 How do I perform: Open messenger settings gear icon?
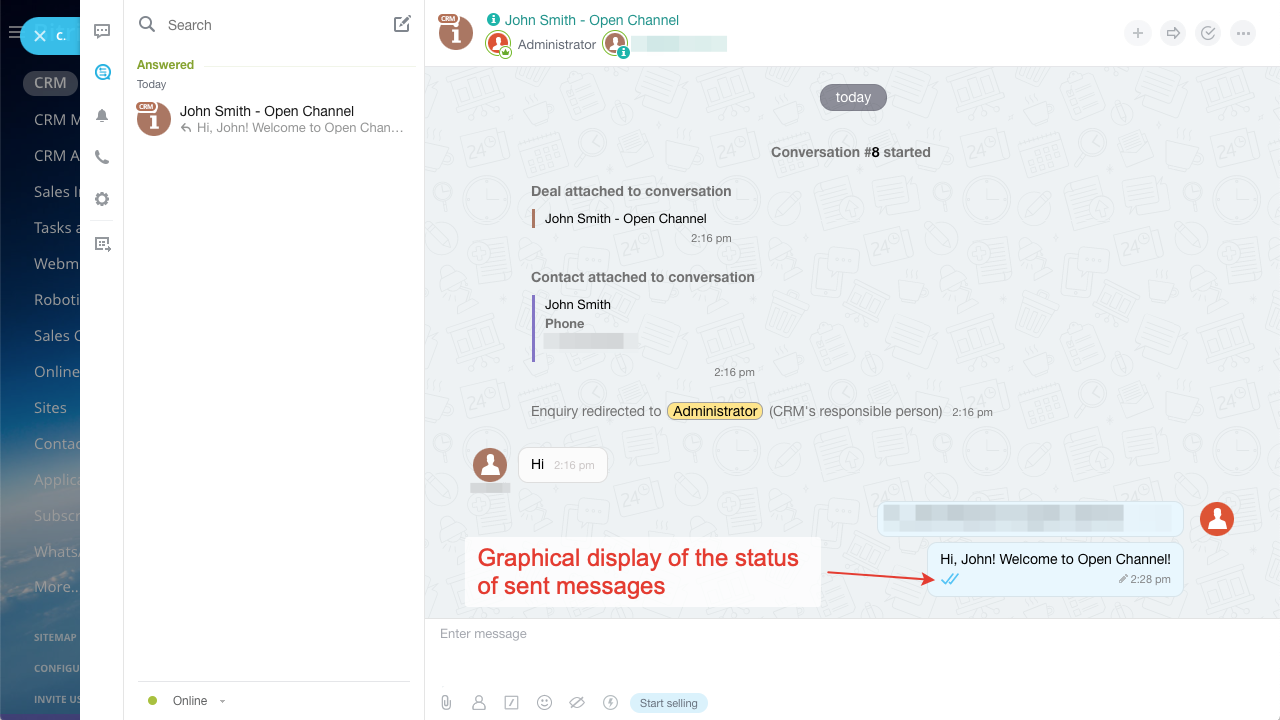pos(102,199)
